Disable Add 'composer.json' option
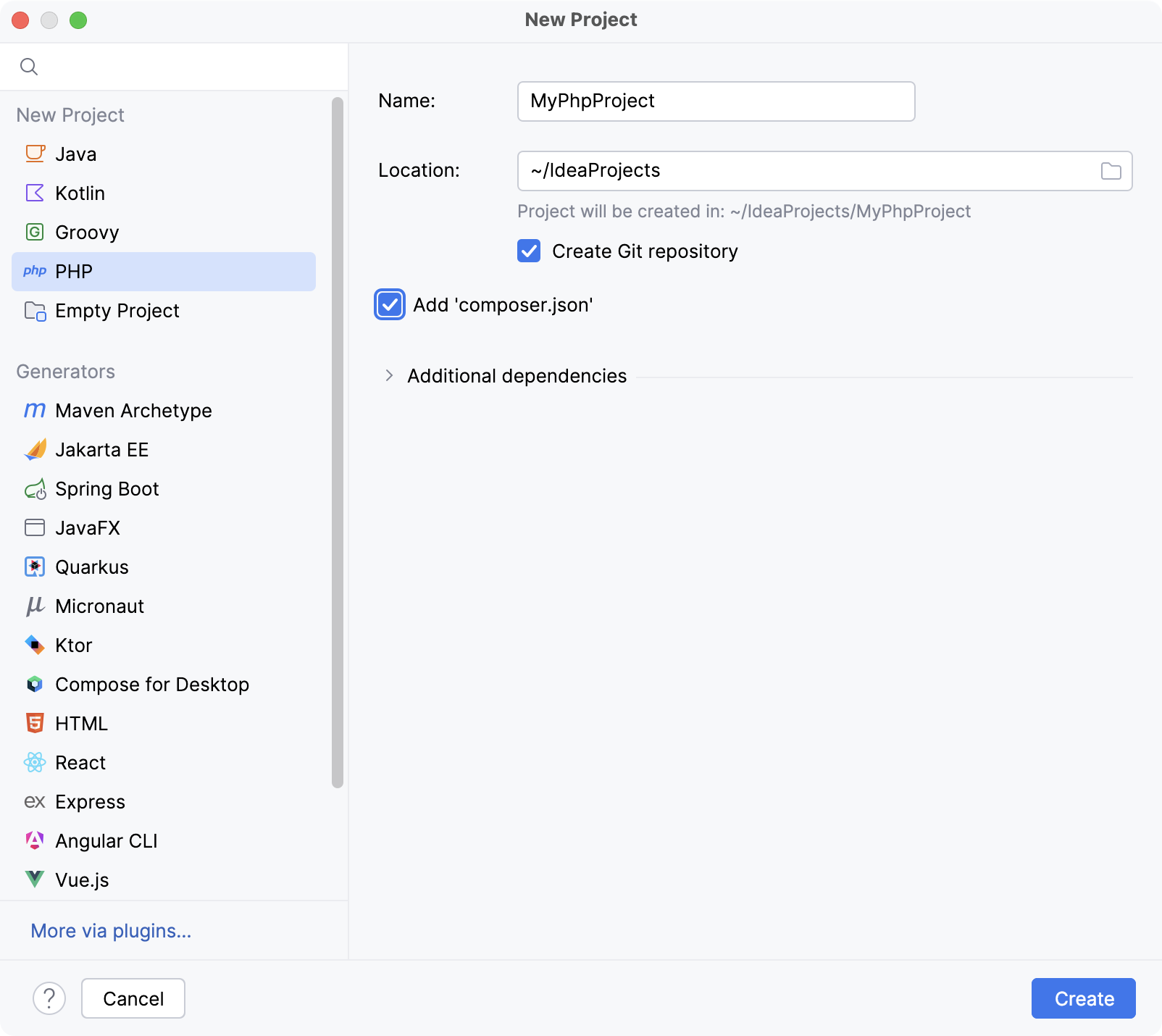 [x=390, y=304]
